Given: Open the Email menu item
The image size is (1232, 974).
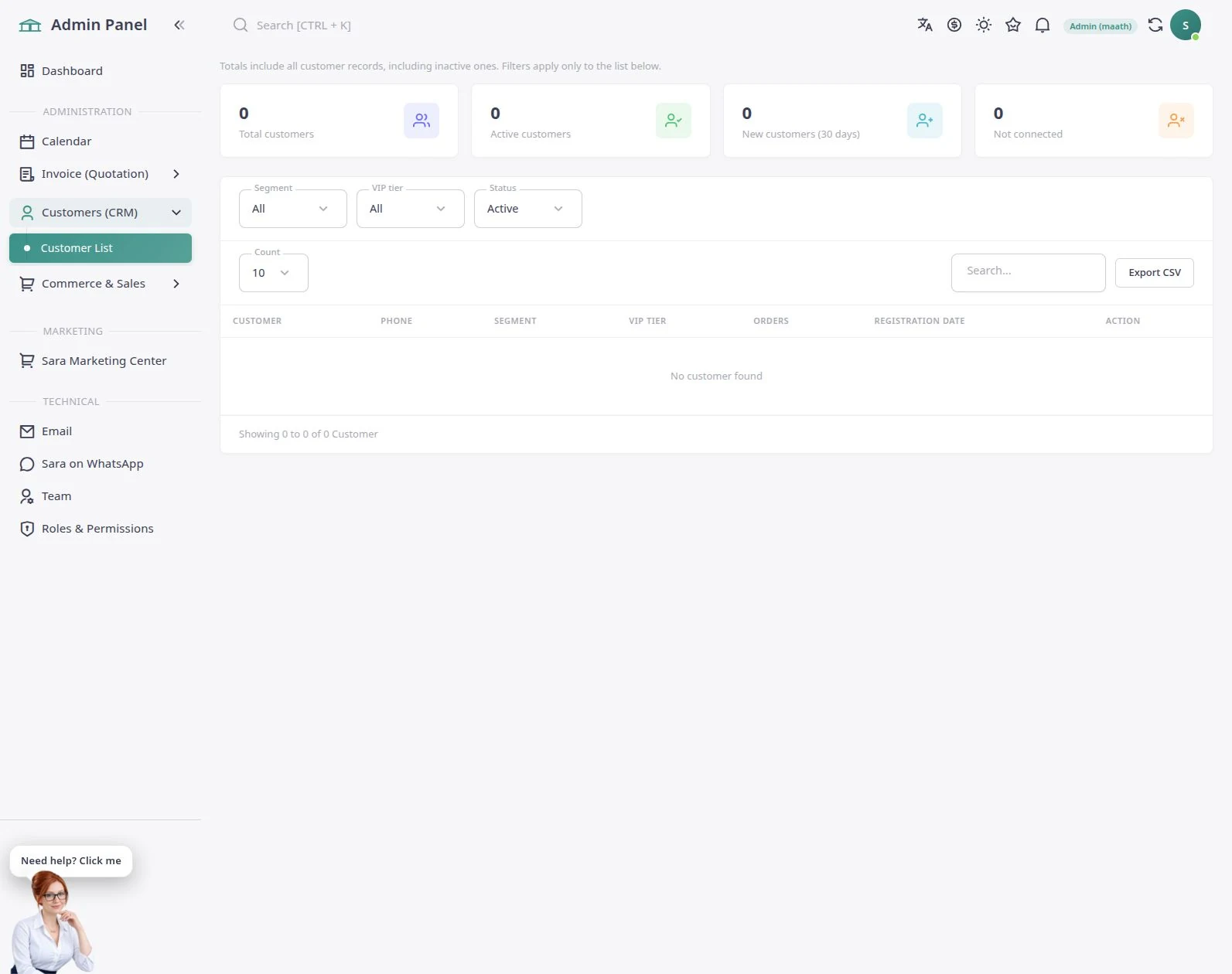Looking at the screenshot, I should point(101,431).
